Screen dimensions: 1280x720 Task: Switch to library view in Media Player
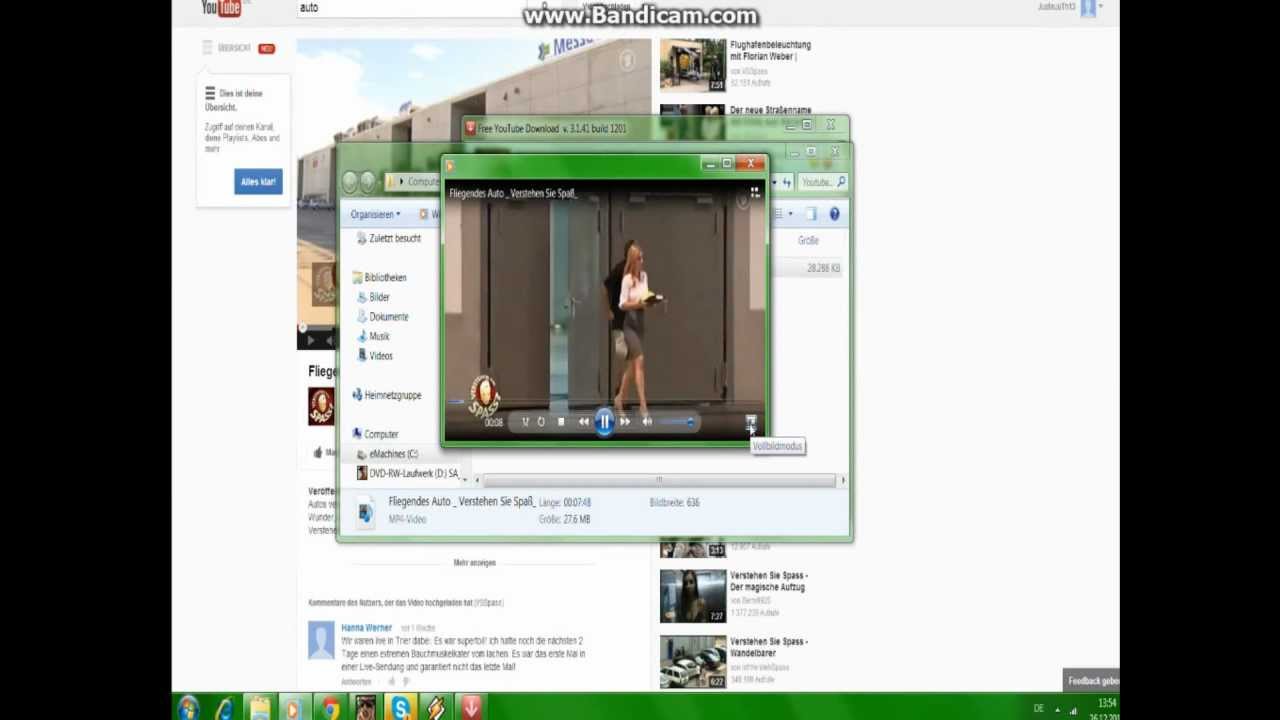(755, 192)
